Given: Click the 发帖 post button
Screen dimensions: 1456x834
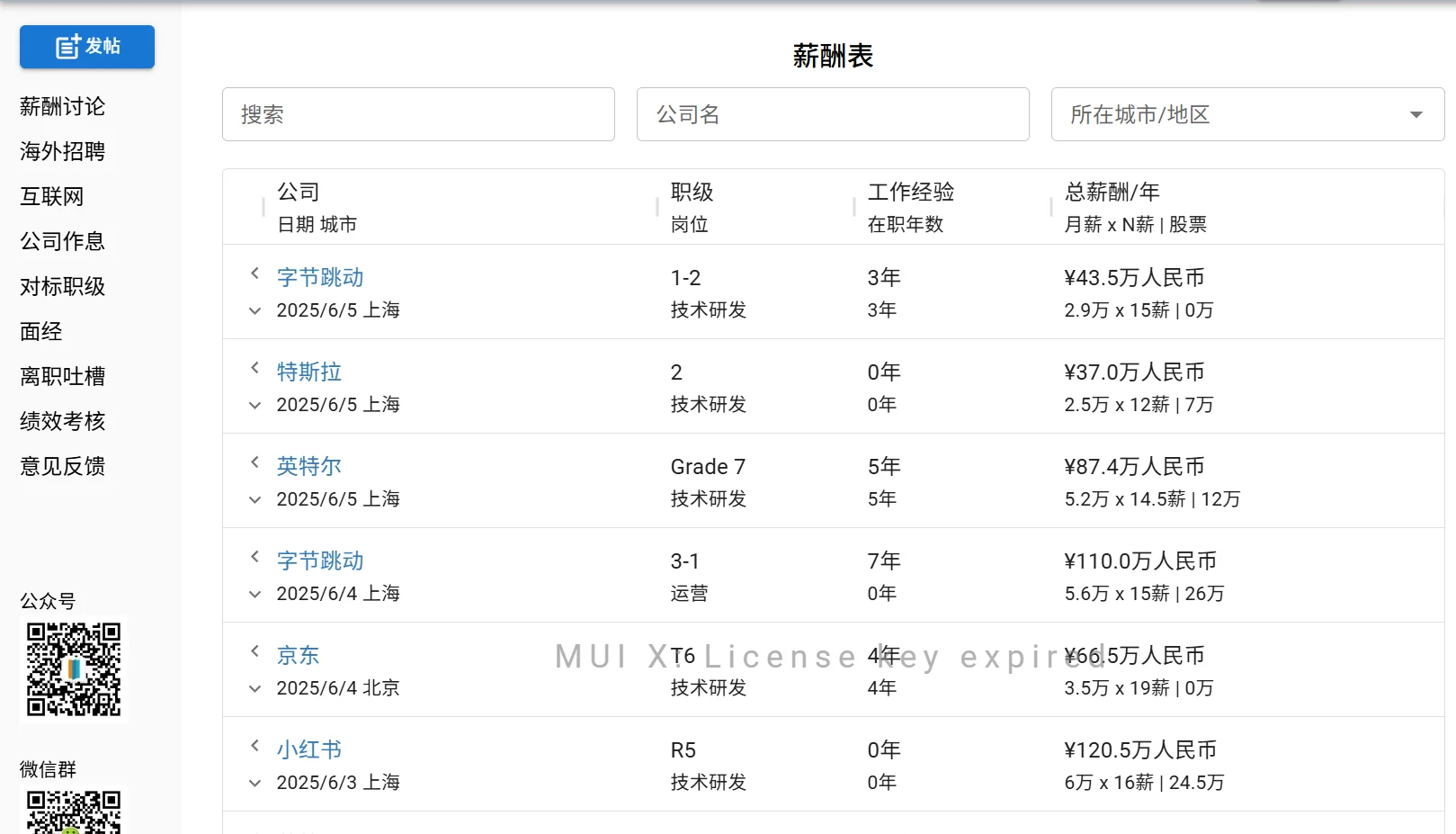Looking at the screenshot, I should tap(87, 47).
